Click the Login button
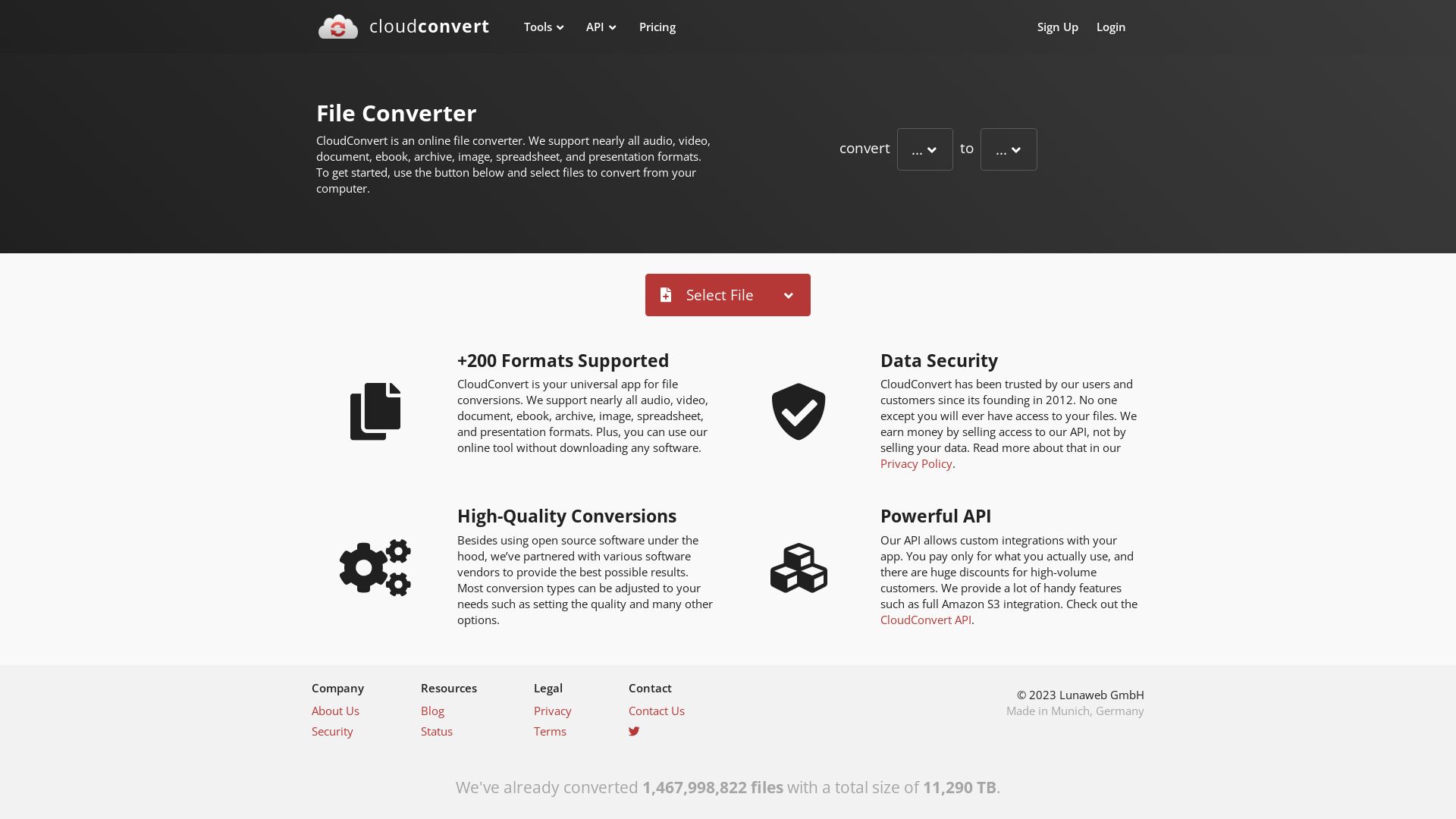Image resolution: width=1456 pixels, height=819 pixels. [x=1111, y=27]
